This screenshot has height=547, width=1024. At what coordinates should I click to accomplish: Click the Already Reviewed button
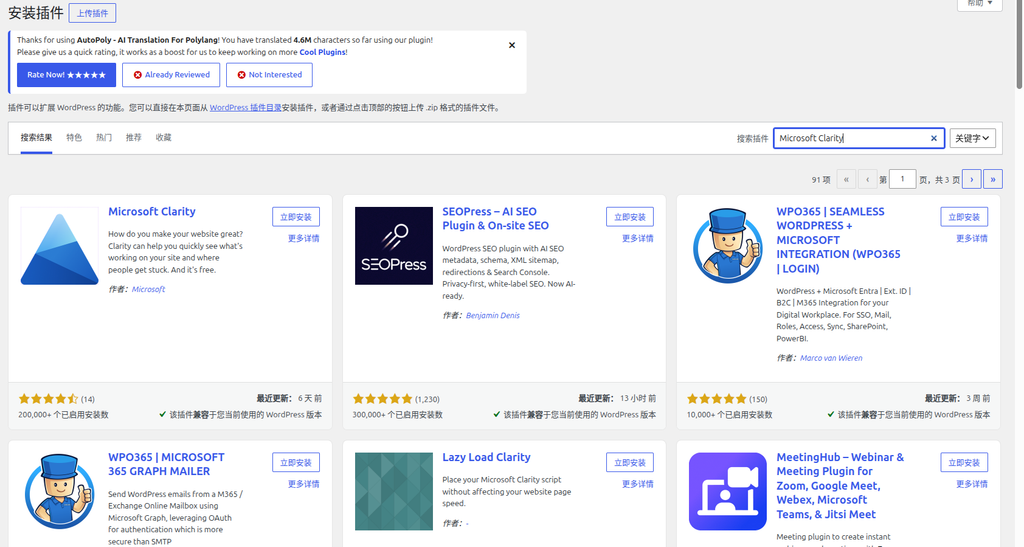tap(172, 75)
